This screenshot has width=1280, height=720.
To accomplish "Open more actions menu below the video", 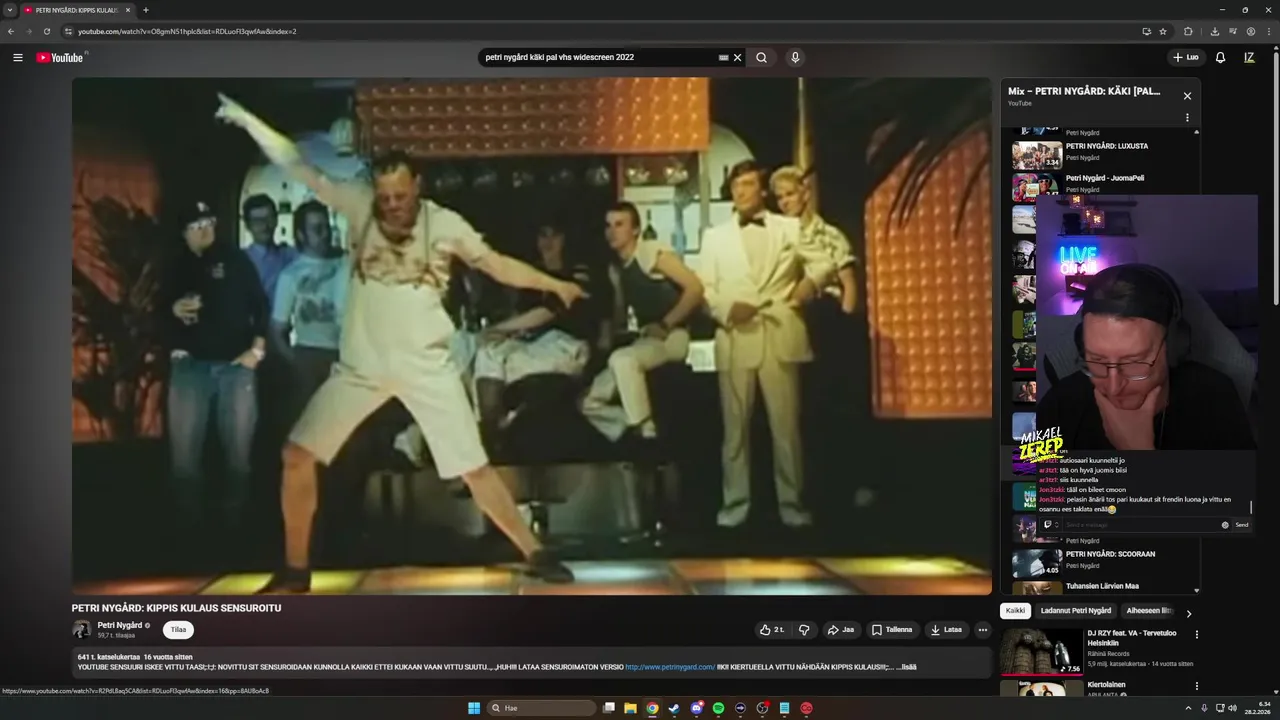I will click(x=983, y=630).
